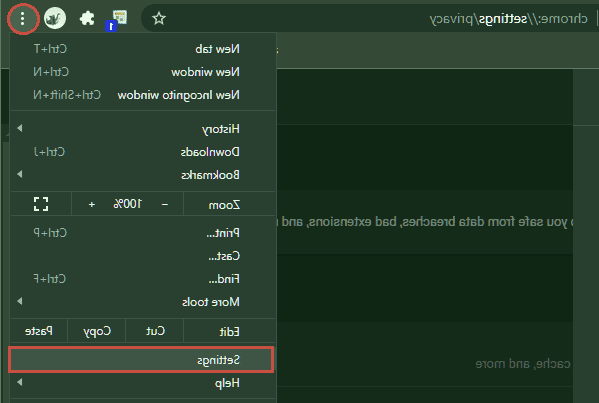The image size is (599, 403).
Task: Click the Copy button in Edit row
Action: click(97, 331)
